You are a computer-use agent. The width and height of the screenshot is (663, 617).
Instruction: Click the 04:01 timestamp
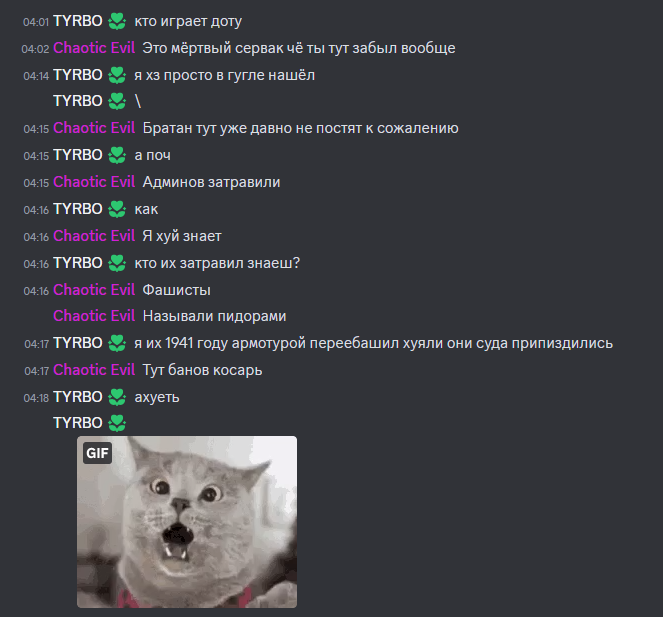pos(36,22)
